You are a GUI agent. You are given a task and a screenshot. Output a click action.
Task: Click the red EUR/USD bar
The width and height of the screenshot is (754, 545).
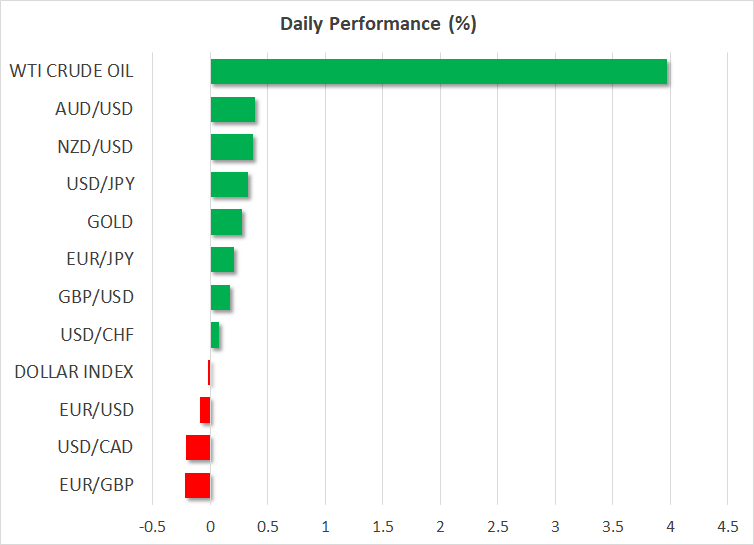tap(205, 410)
